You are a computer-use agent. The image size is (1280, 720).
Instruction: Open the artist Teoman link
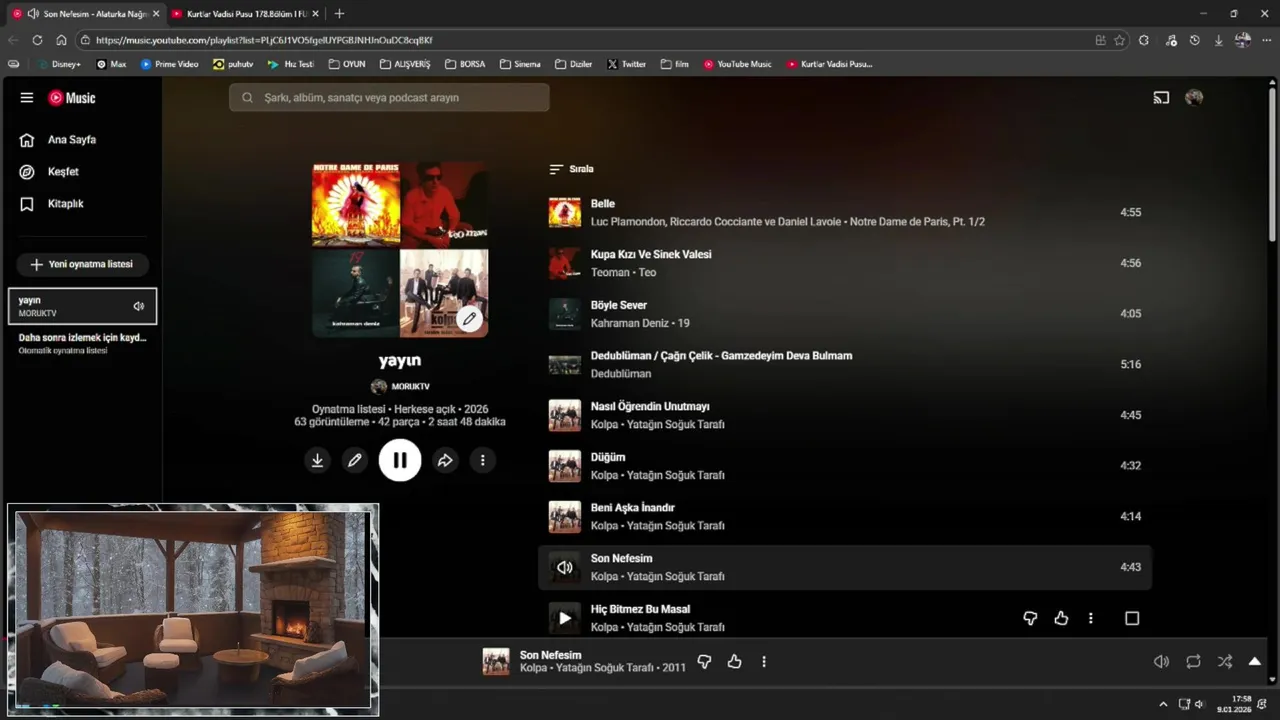click(x=610, y=273)
